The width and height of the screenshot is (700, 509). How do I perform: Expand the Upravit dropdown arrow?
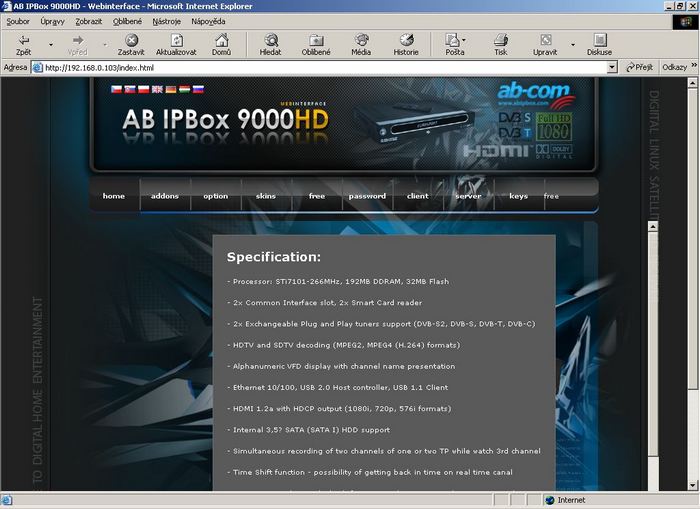click(573, 45)
